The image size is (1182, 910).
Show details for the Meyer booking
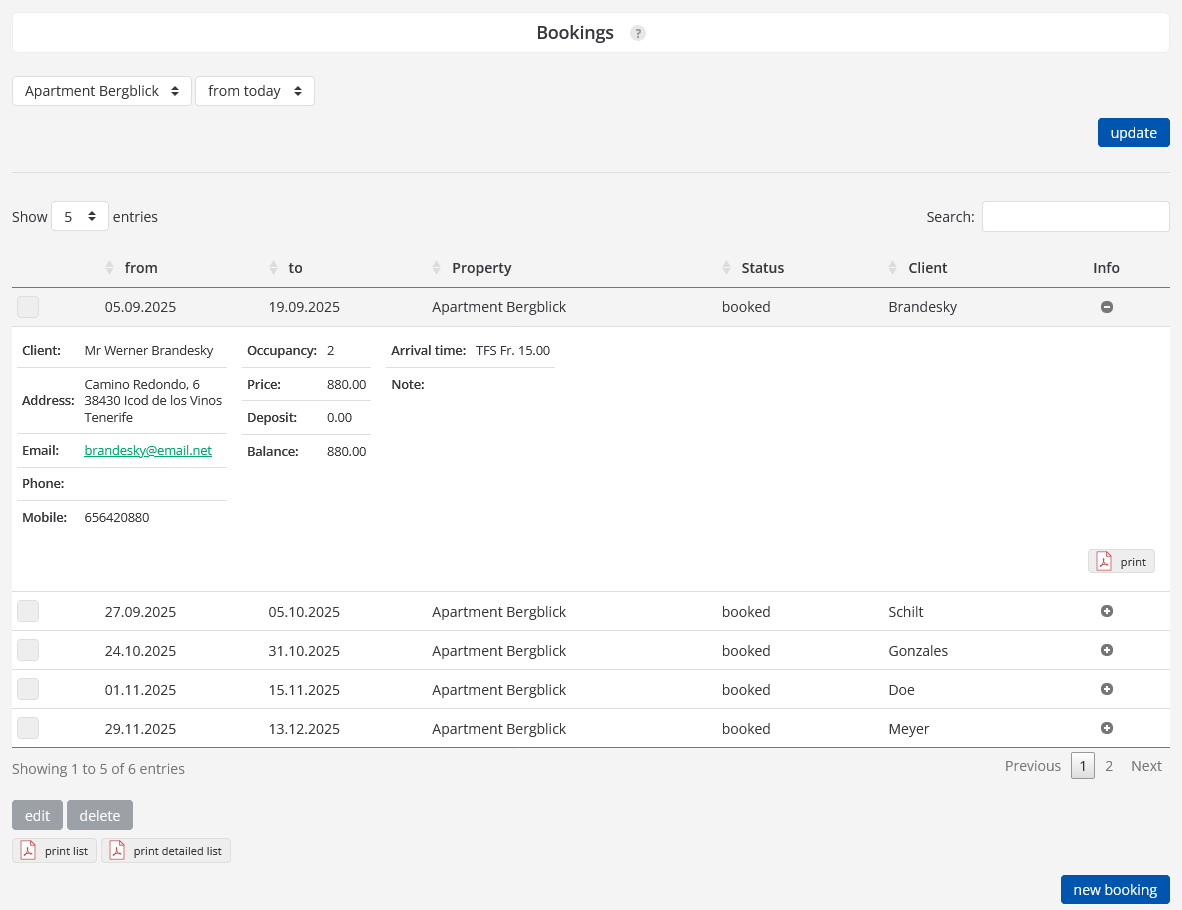1106,728
